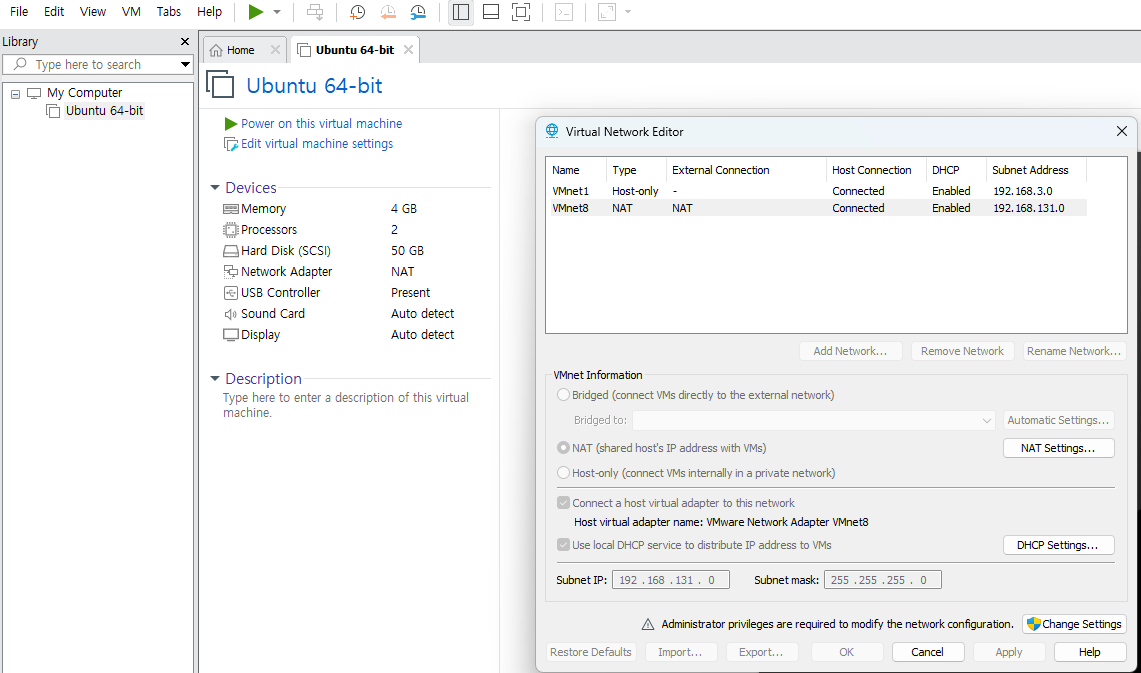Click the Virtual Network Editor globe icon
The image size is (1141, 673).
coord(552,131)
